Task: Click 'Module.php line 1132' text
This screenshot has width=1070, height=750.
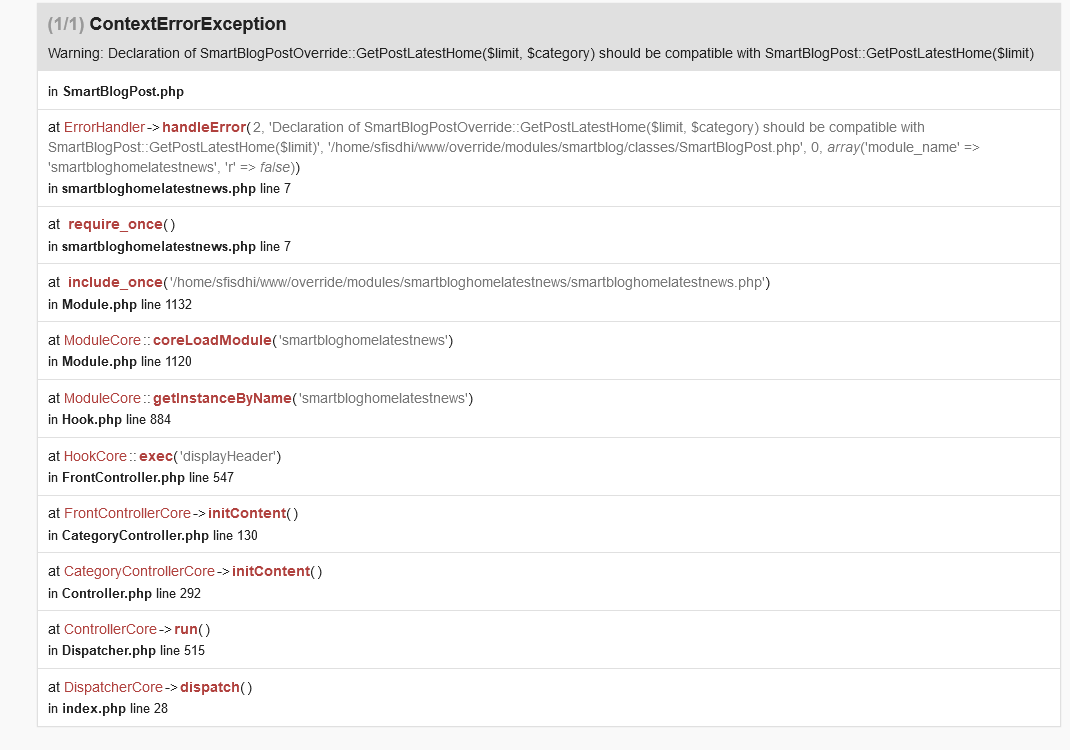Action: (x=127, y=304)
